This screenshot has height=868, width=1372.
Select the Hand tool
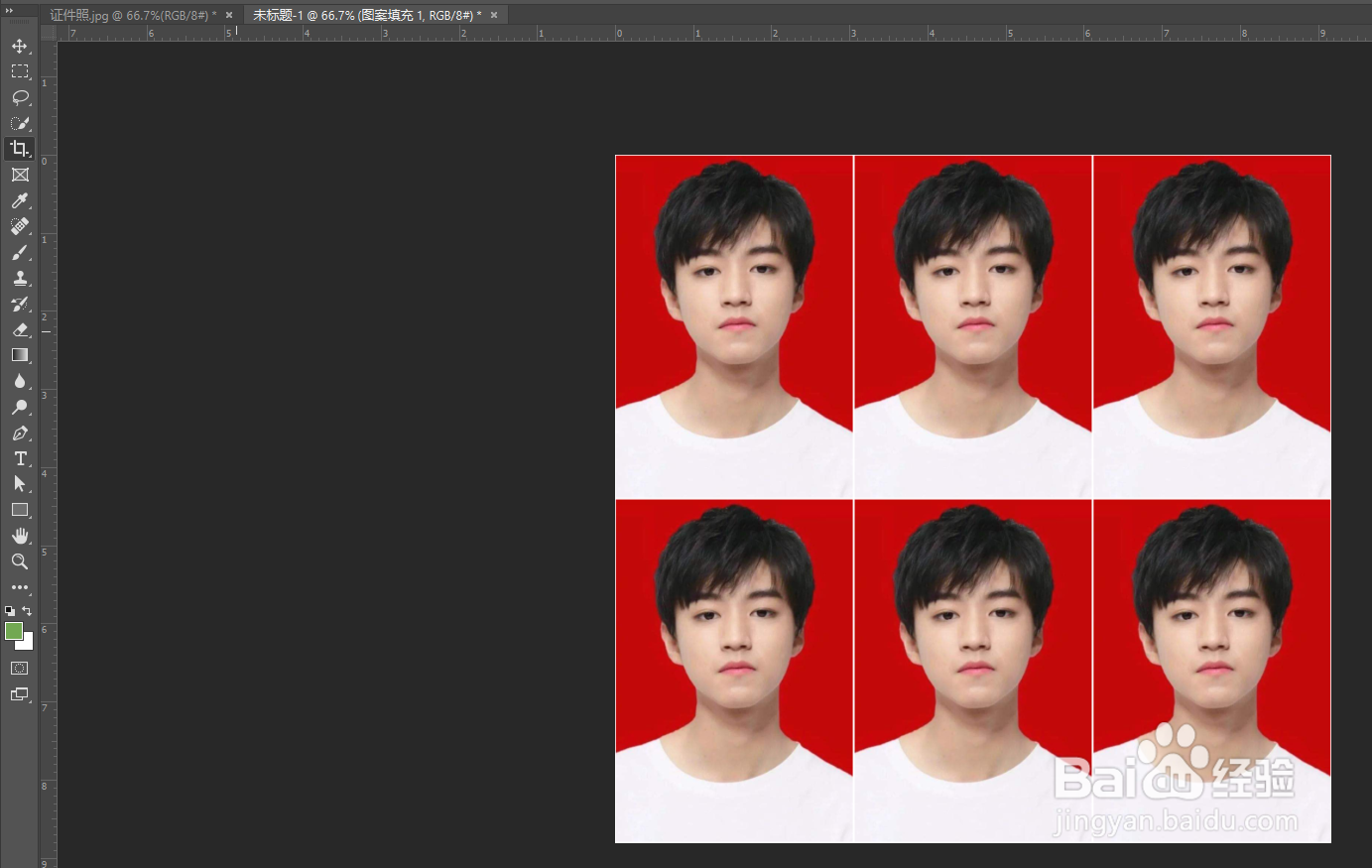(x=20, y=536)
